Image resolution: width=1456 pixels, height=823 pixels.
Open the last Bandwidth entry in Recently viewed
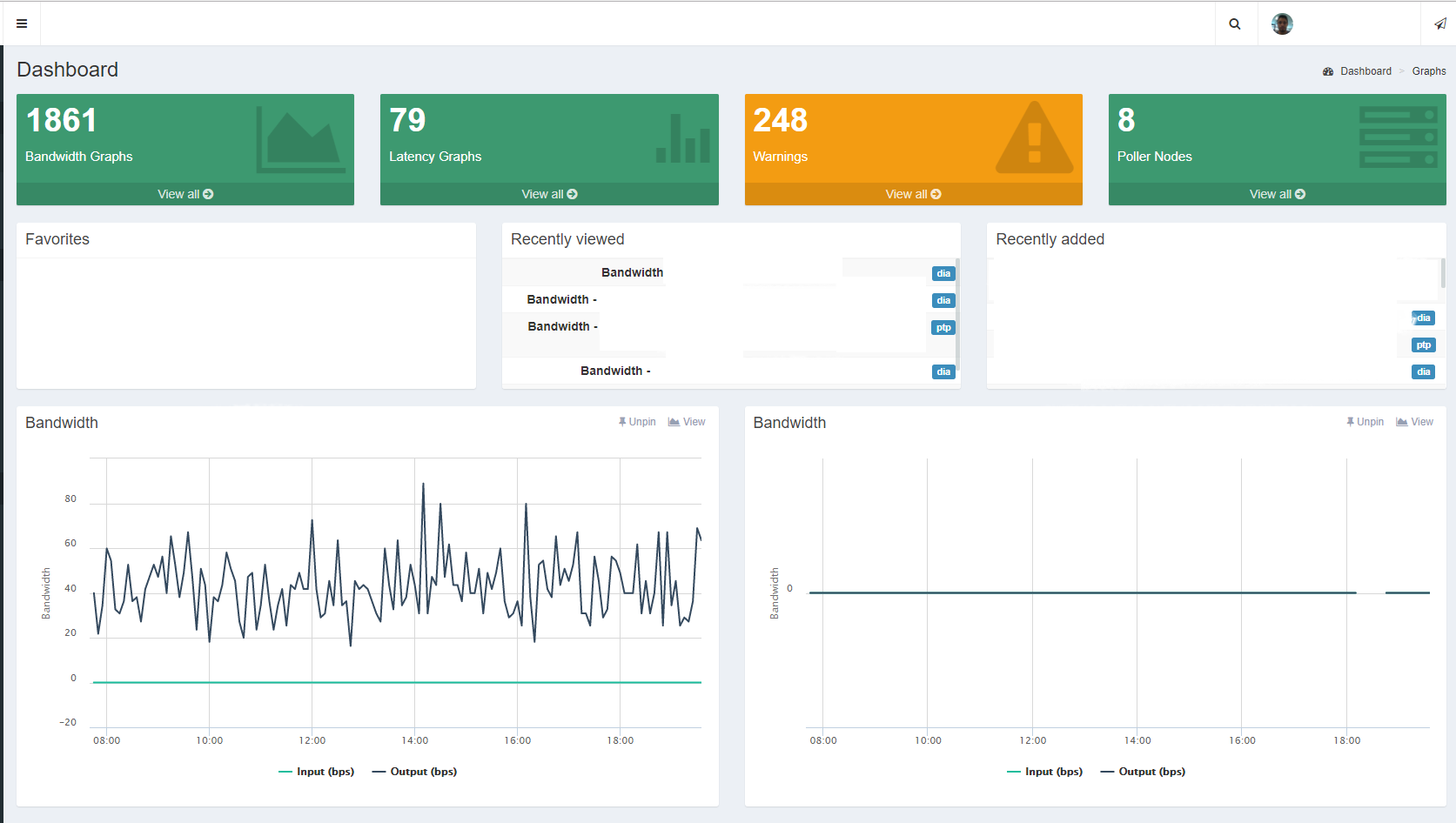615,371
